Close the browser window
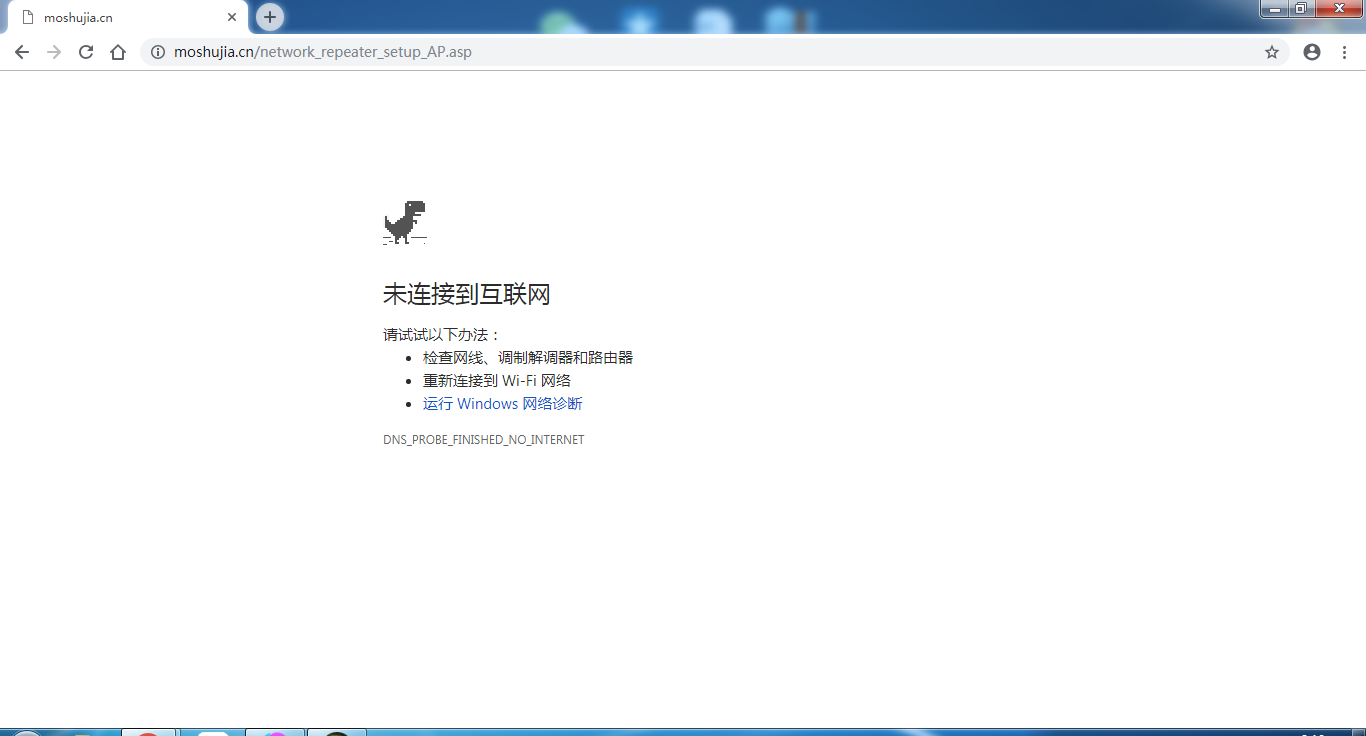The width and height of the screenshot is (1366, 736). (x=1339, y=9)
